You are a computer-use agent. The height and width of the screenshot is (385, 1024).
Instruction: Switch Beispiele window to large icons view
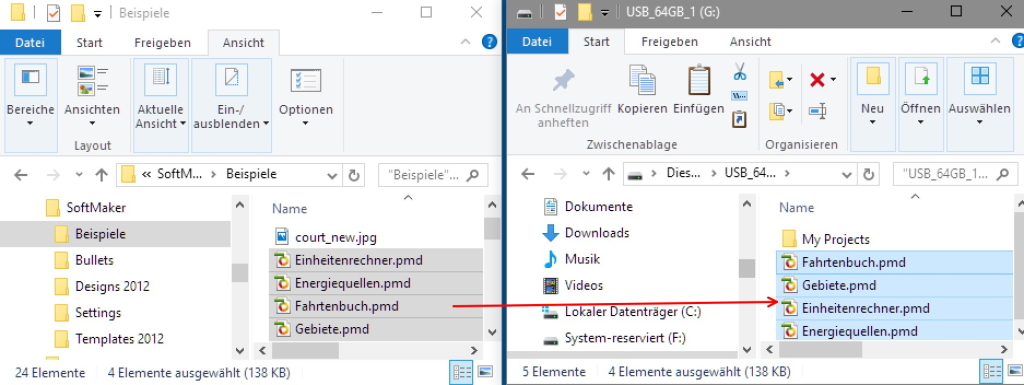[x=485, y=373]
